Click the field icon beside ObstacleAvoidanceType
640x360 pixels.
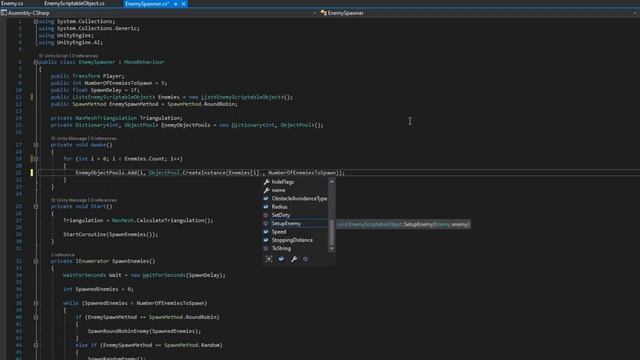pos(266,199)
